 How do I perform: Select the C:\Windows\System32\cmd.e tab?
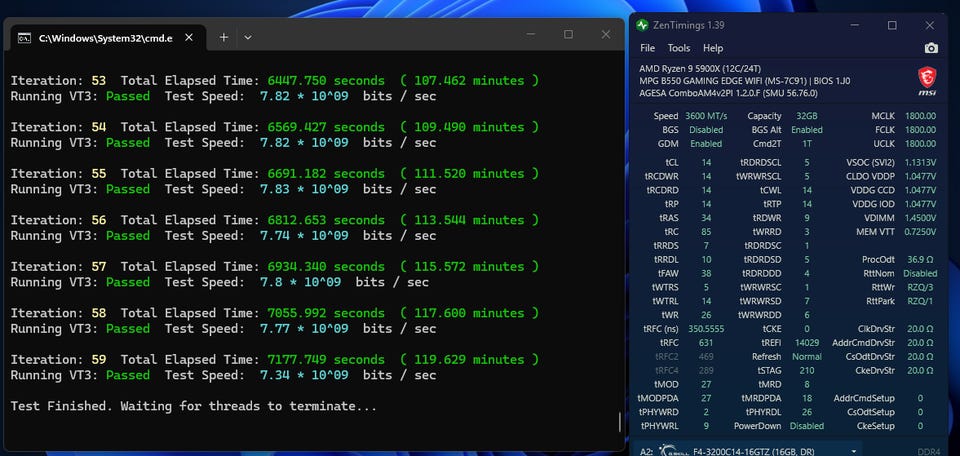[x=105, y=38]
